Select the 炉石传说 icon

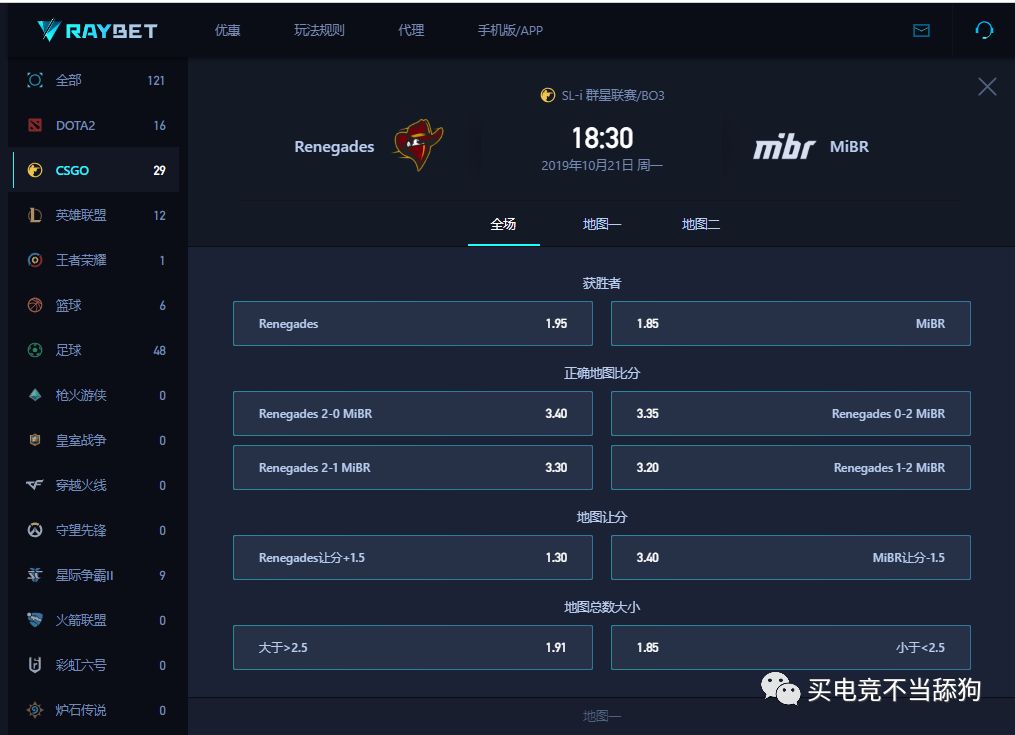click(x=35, y=710)
